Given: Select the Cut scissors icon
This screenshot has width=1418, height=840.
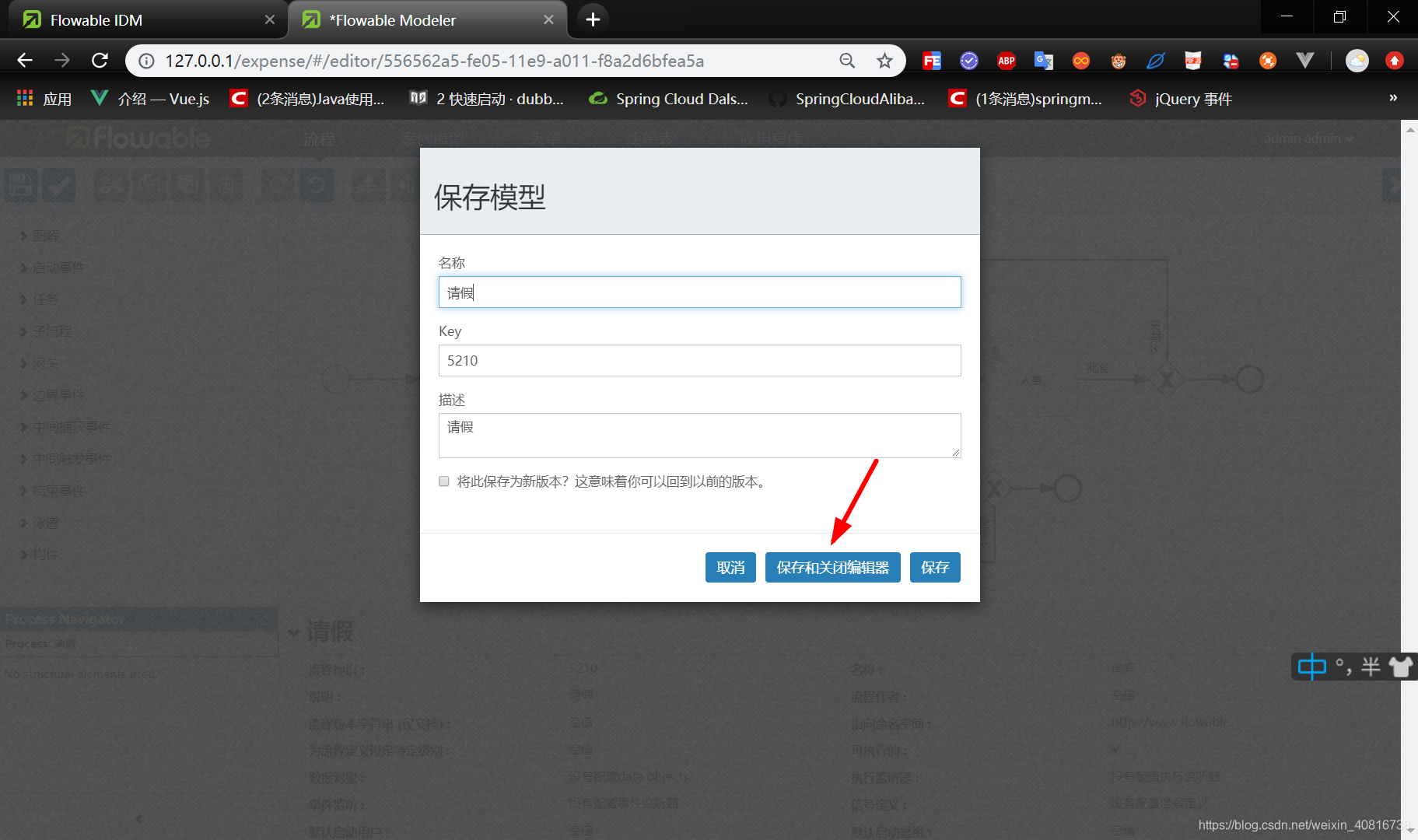Looking at the screenshot, I should pos(111,185).
